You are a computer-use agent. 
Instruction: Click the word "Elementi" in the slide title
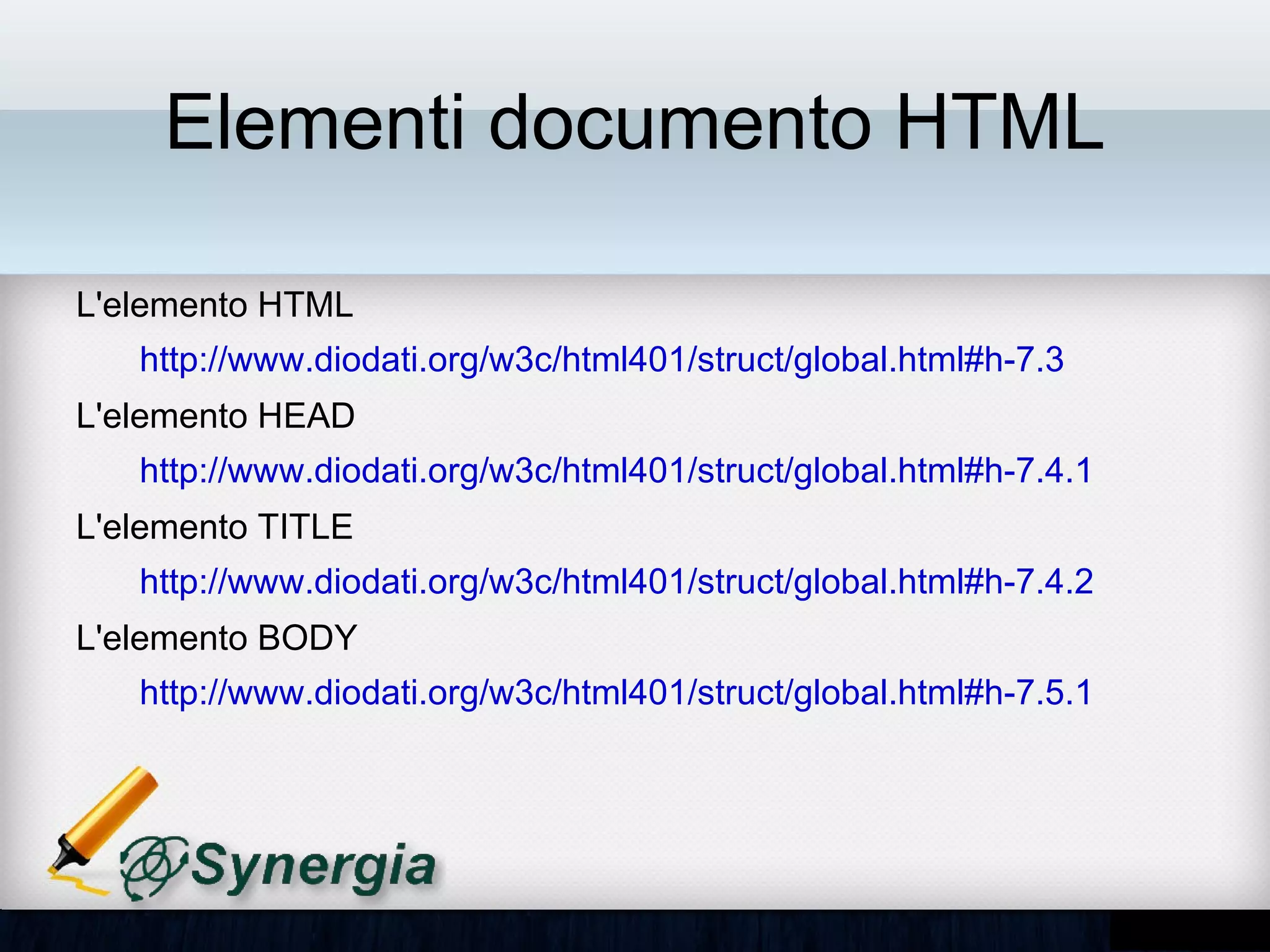click(x=314, y=123)
